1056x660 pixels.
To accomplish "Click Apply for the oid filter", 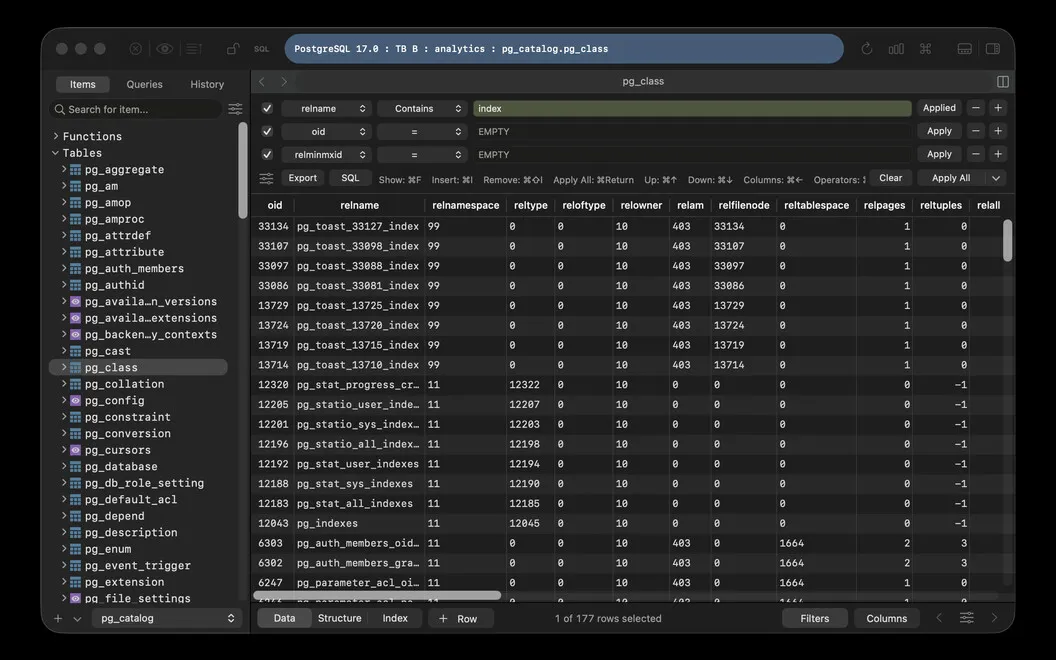I will pos(939,131).
